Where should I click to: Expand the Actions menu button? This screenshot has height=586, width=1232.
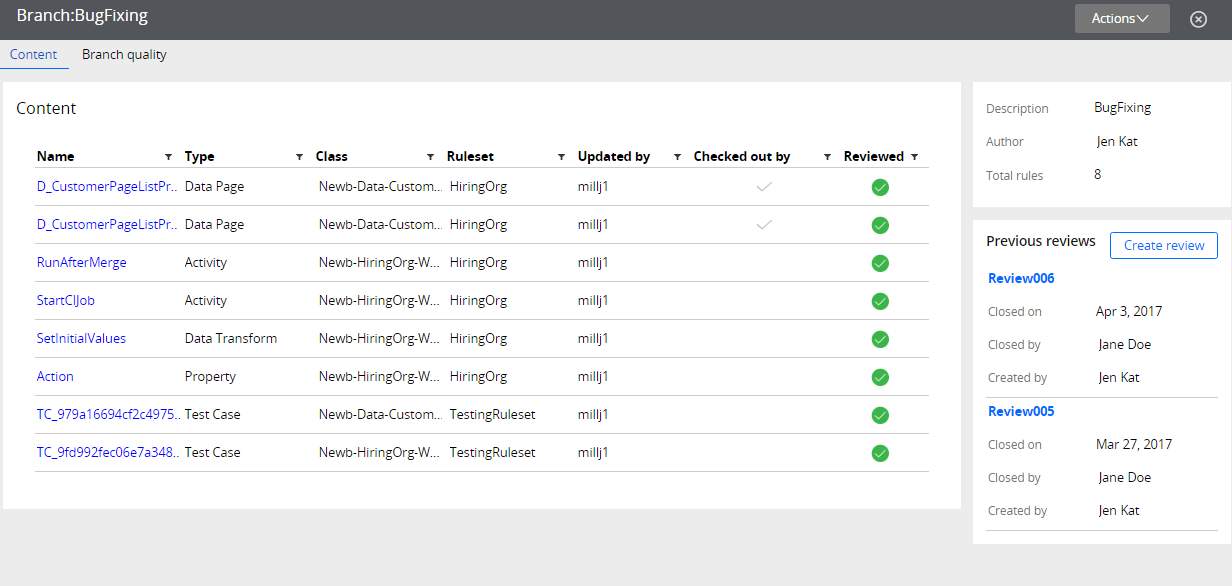click(x=1122, y=18)
